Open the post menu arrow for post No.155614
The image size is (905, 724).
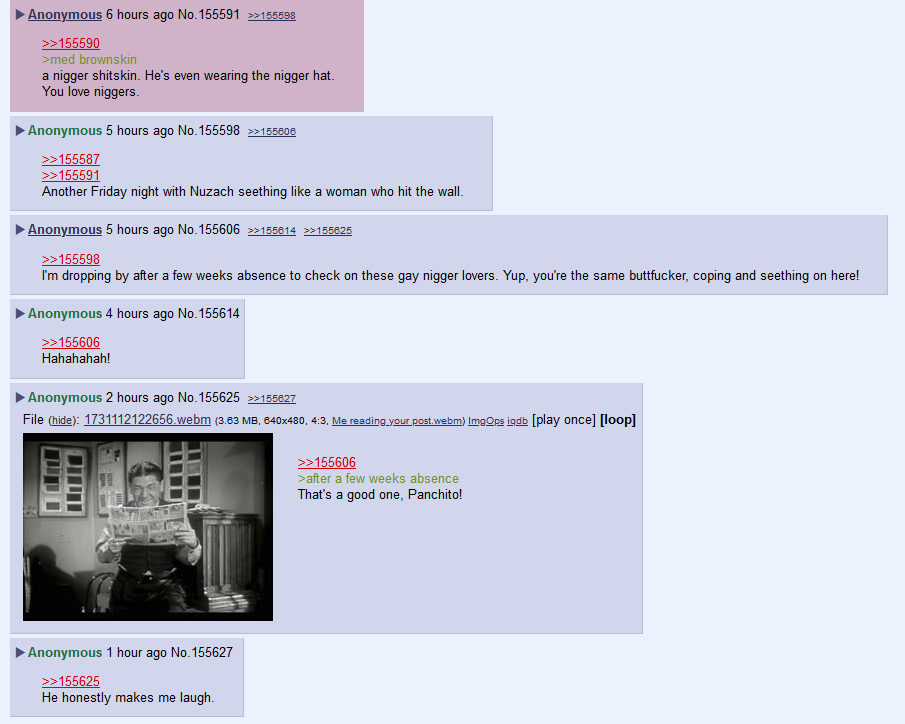click(x=20, y=314)
